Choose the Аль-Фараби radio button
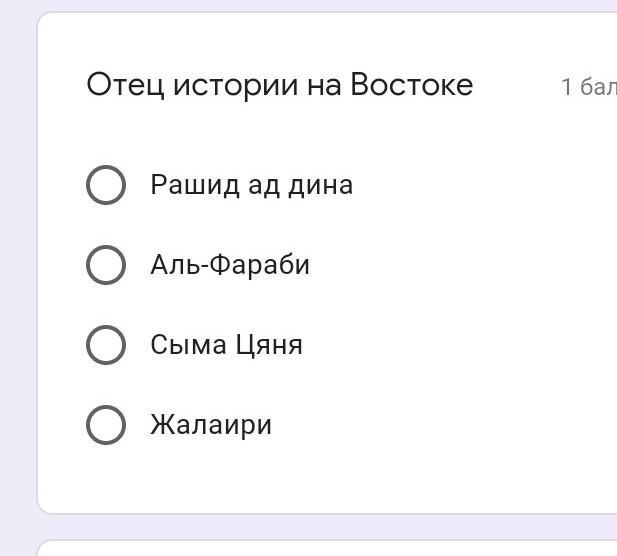This screenshot has height=556, width=617. (x=106, y=265)
